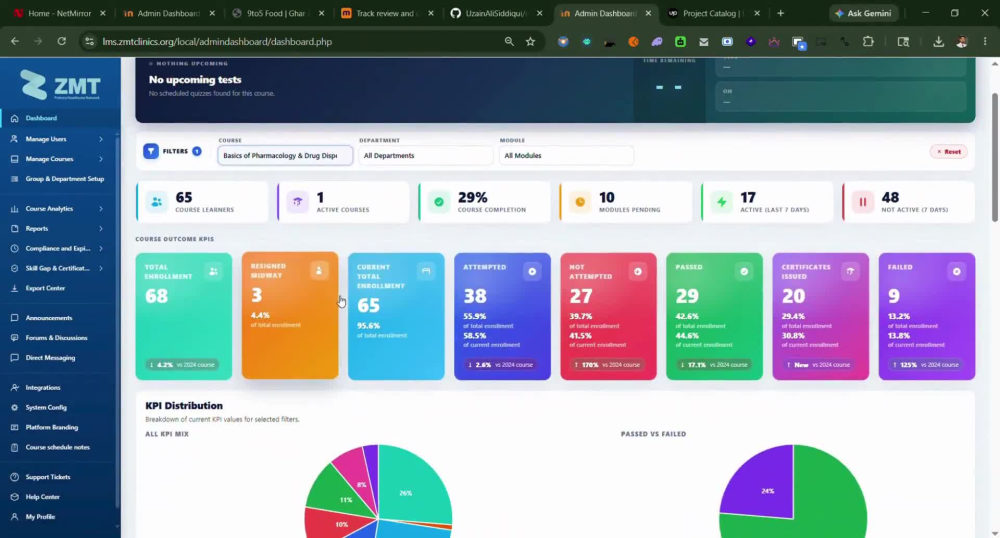Click the Integrations sidebar icon
The height and width of the screenshot is (538, 1000).
click(x=15, y=388)
